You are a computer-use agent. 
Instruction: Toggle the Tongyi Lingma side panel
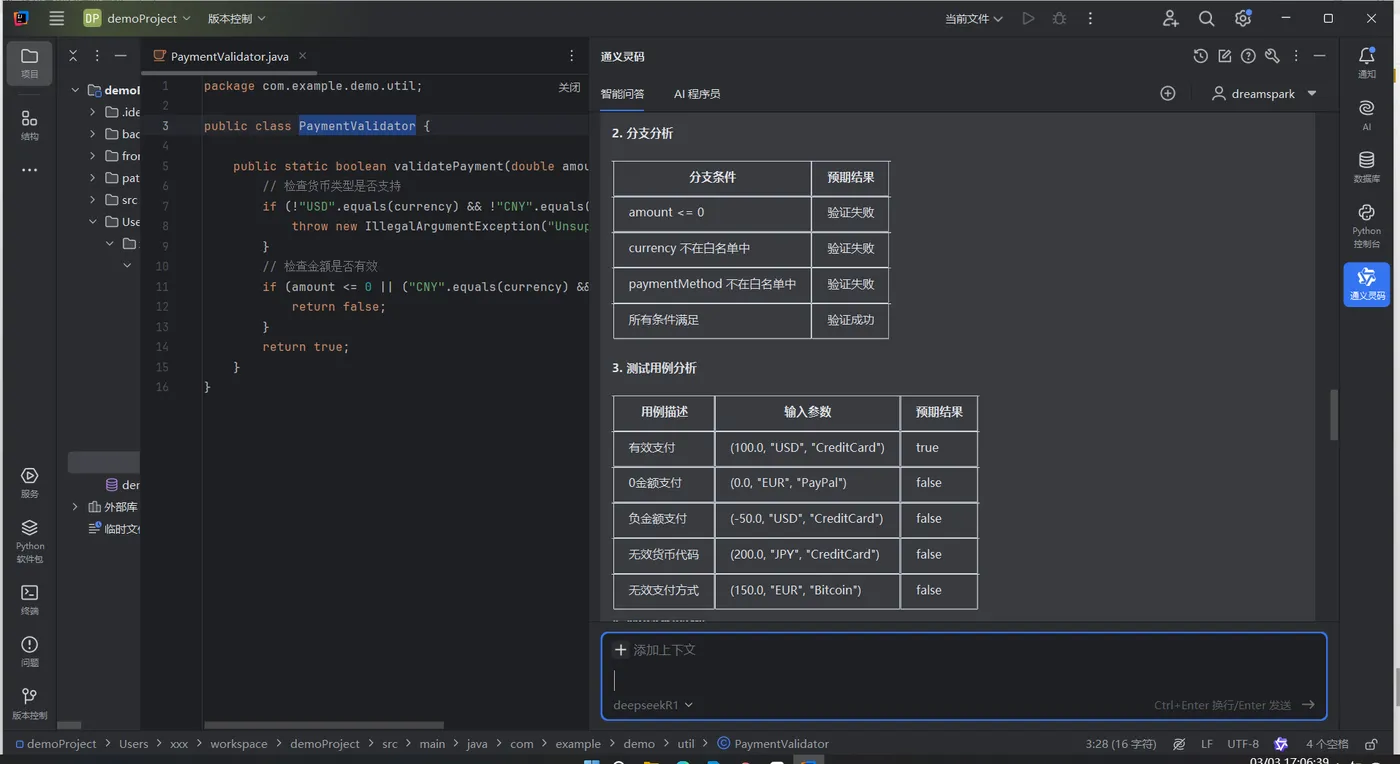(x=1367, y=284)
